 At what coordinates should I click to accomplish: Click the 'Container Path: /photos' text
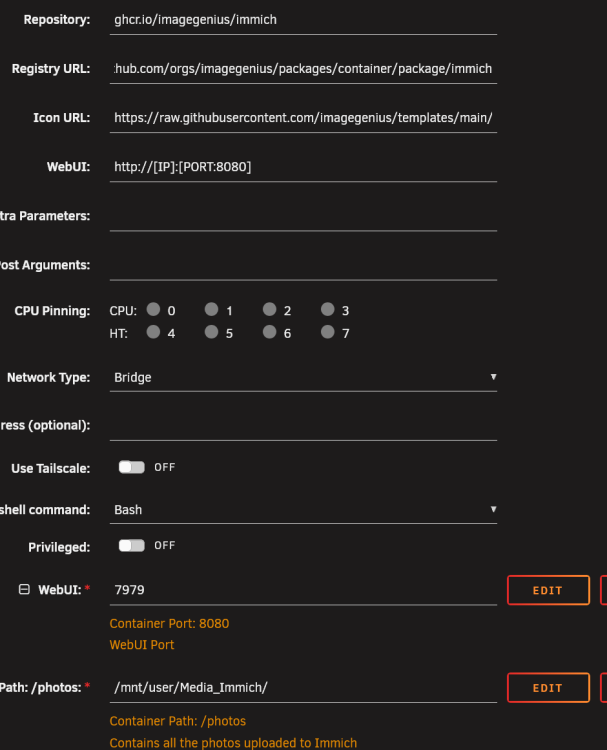click(177, 721)
